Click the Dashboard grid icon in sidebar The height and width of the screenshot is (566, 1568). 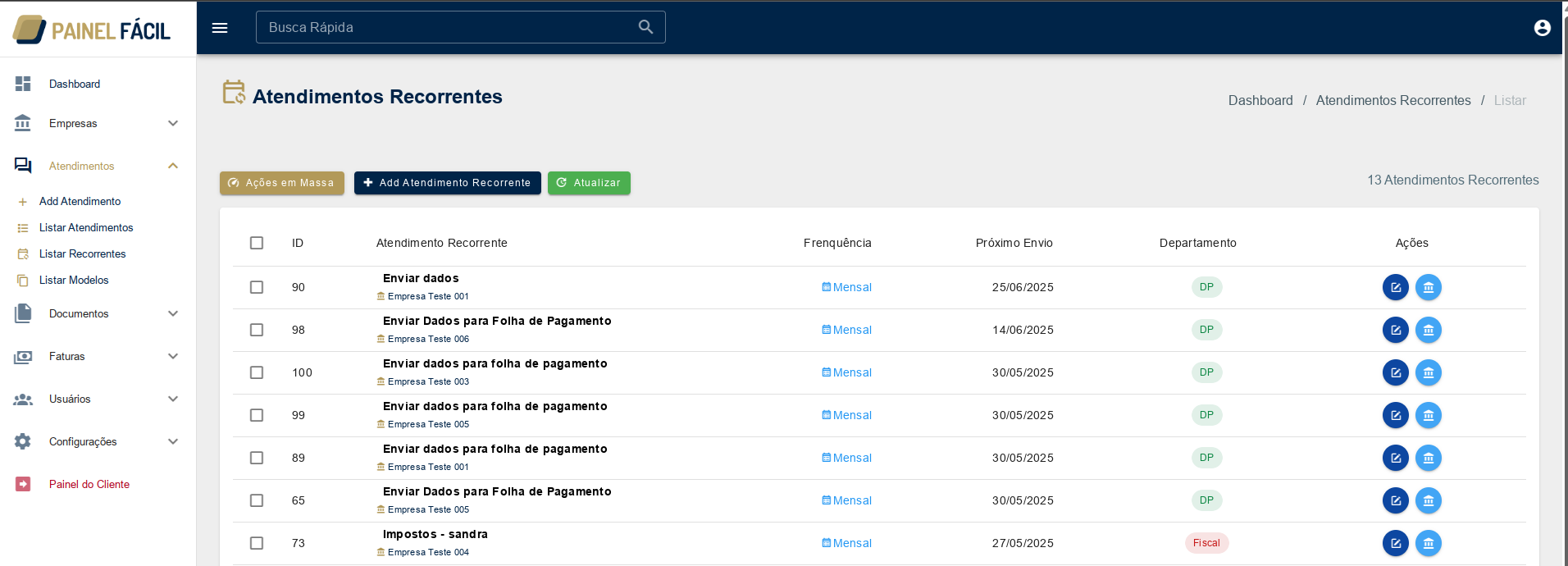[x=23, y=84]
